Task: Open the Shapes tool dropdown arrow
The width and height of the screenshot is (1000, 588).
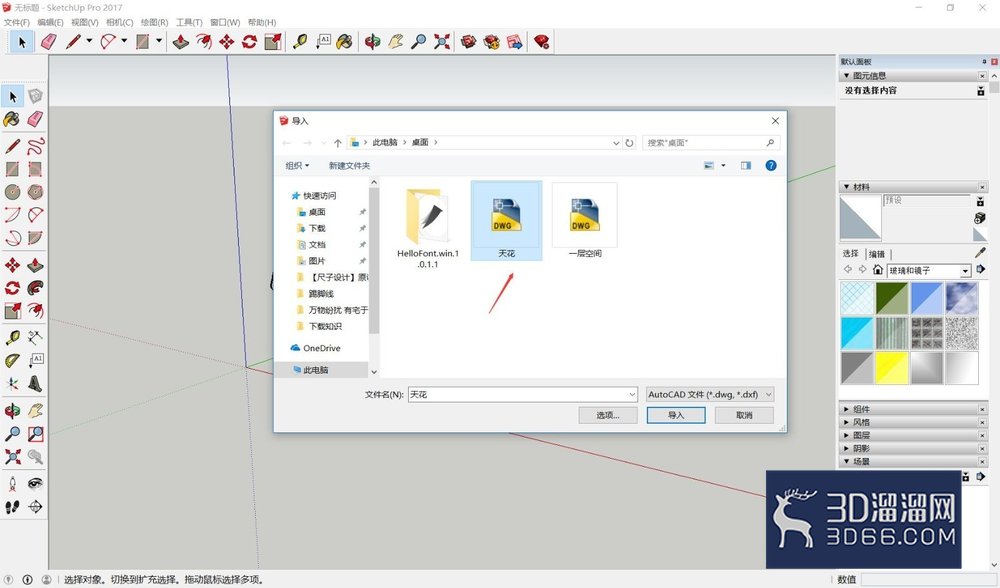Action: [159, 41]
